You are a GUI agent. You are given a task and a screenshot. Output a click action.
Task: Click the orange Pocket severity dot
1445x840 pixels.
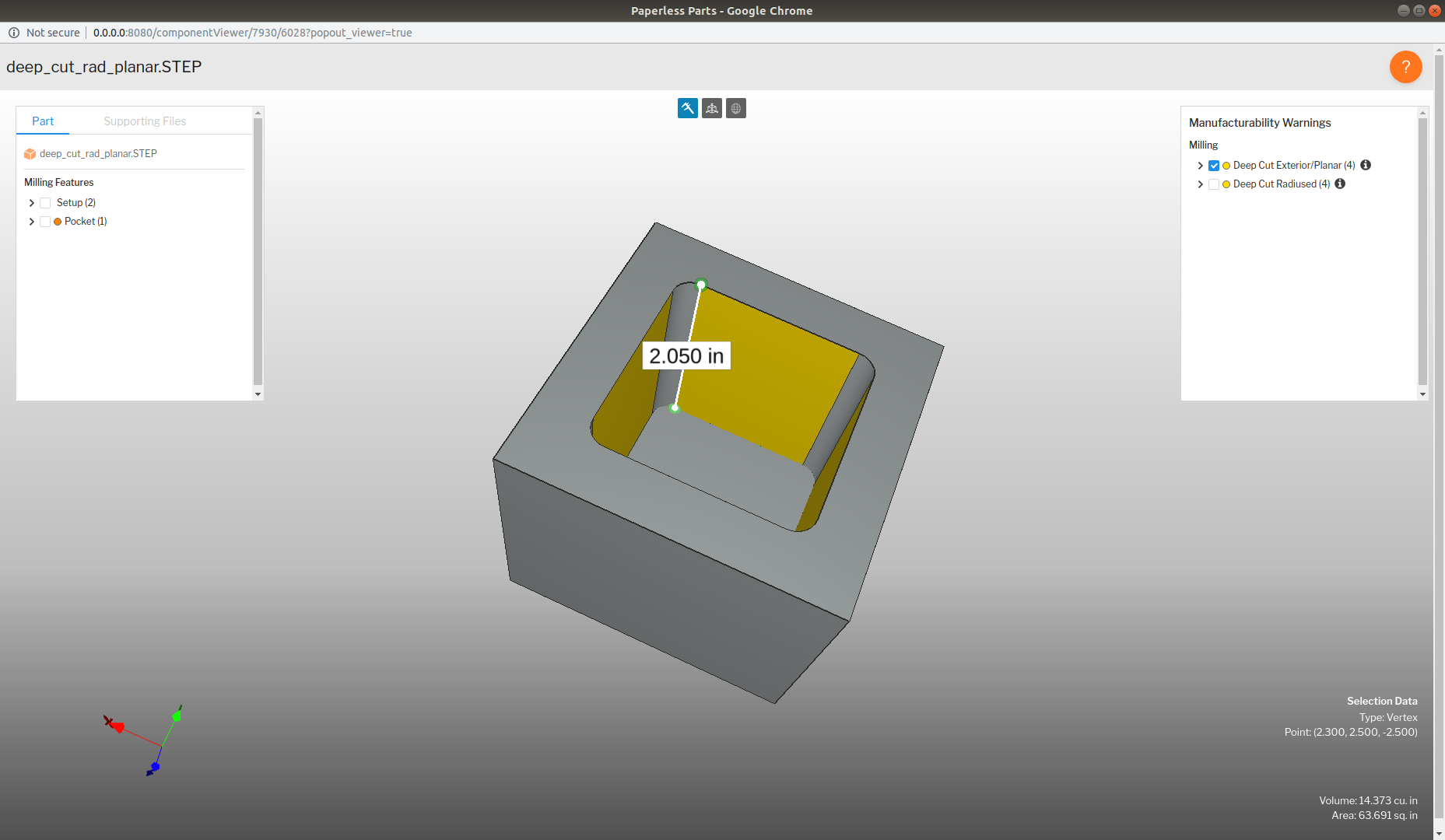[58, 222]
